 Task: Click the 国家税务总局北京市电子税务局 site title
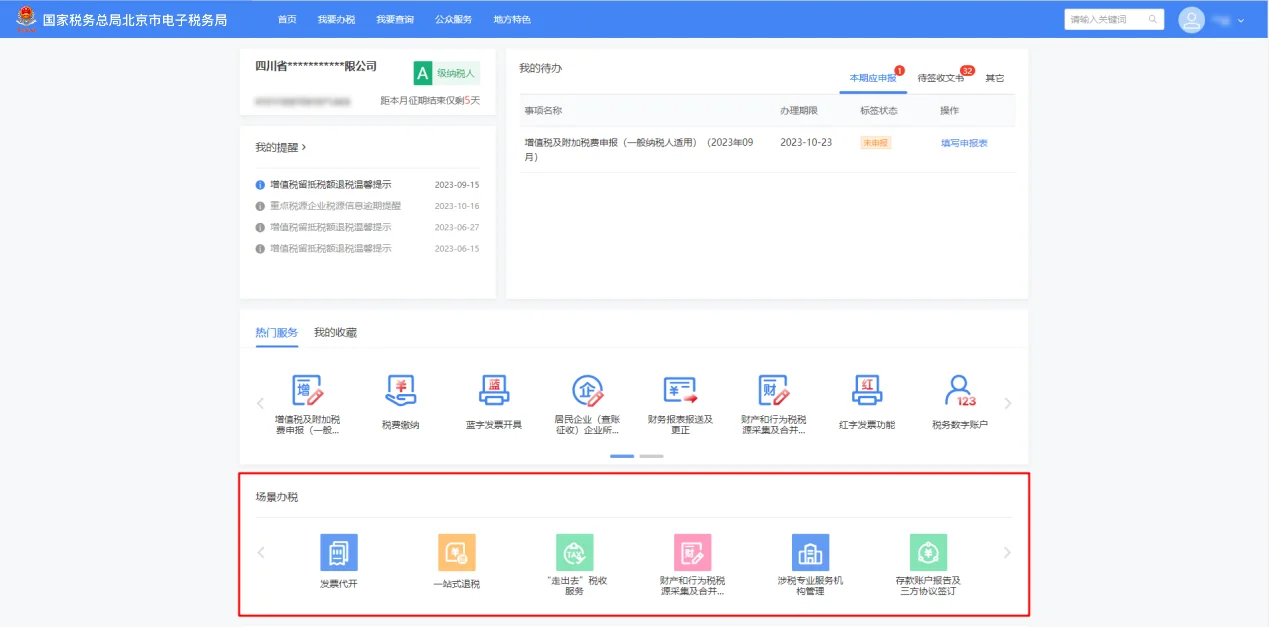[135, 20]
